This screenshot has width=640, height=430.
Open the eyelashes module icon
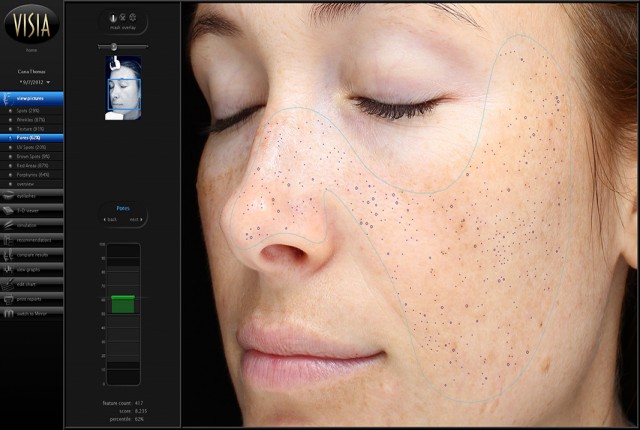pyautogui.click(x=9, y=195)
